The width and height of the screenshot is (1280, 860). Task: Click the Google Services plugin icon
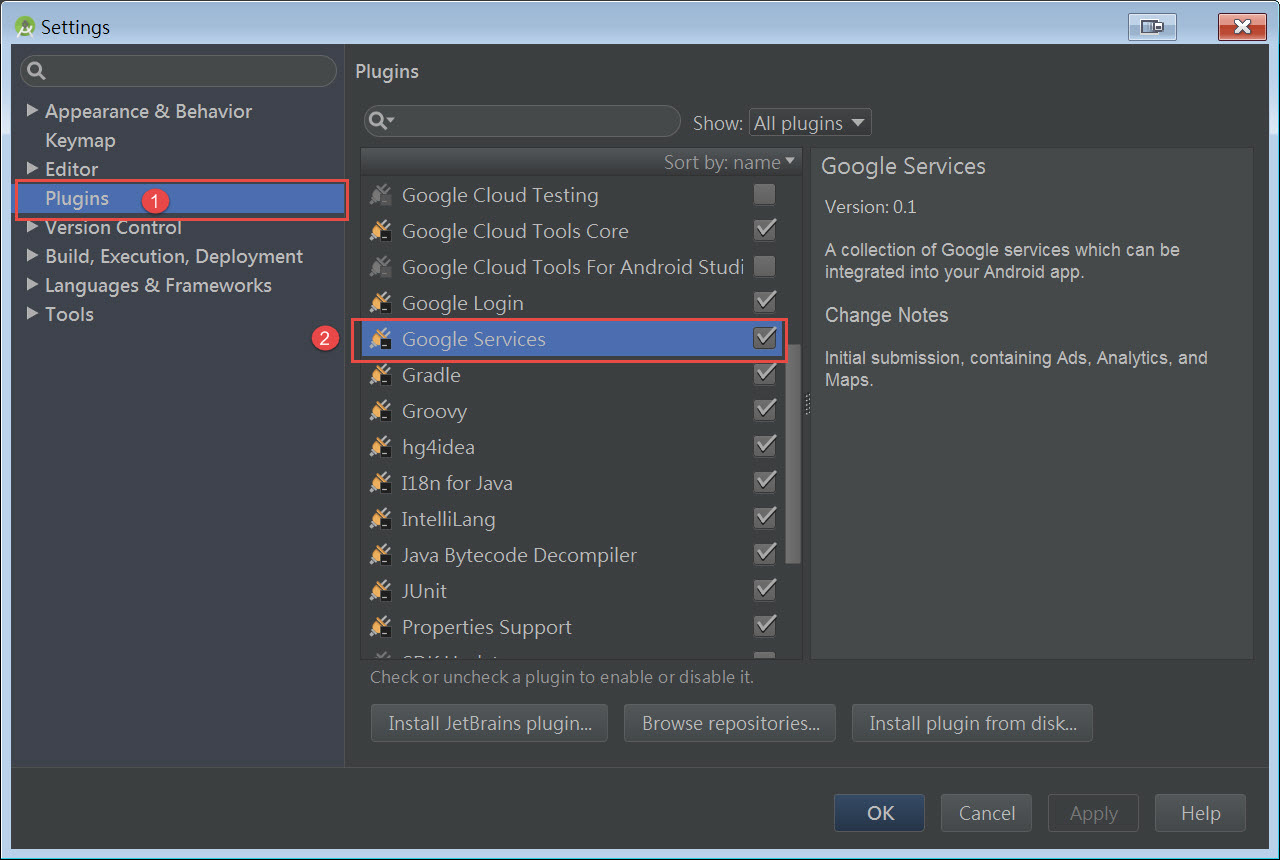click(x=380, y=339)
